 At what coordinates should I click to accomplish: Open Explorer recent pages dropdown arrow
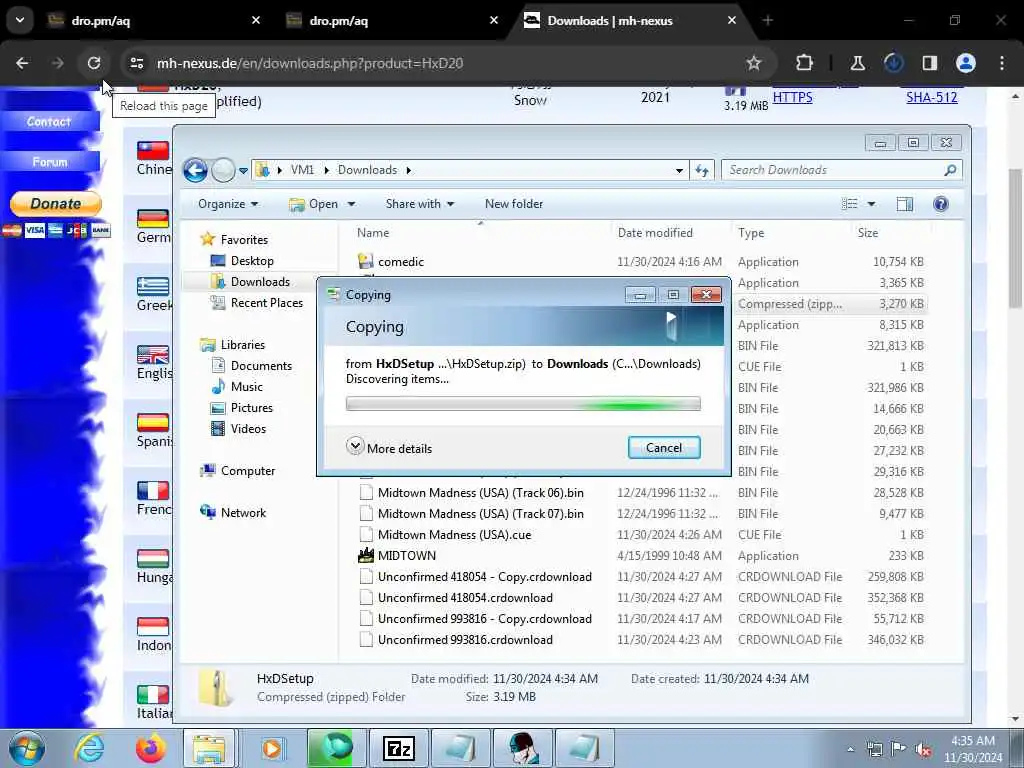[x=244, y=171]
